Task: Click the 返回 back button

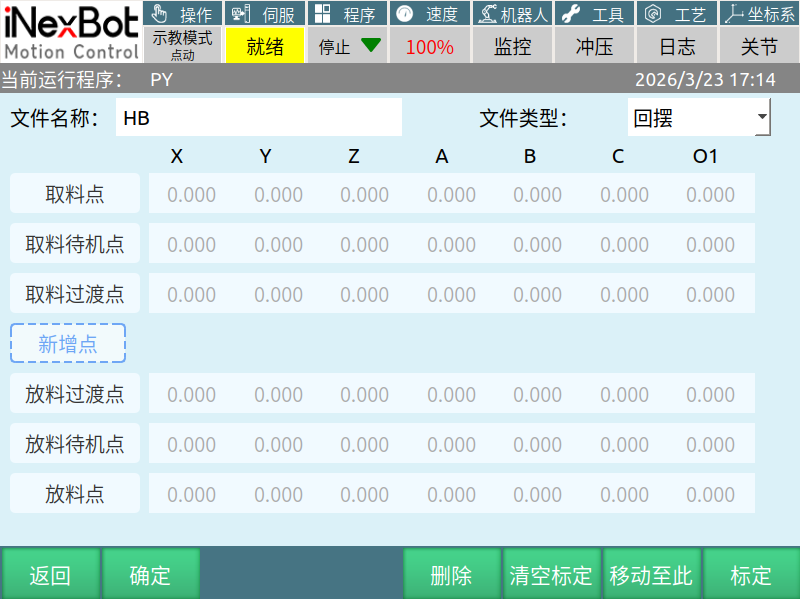Action: (50, 575)
